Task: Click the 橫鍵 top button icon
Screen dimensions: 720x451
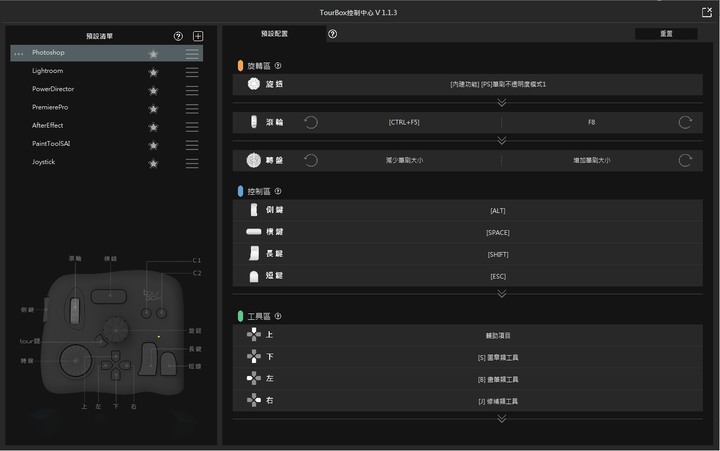Action: pos(253,232)
